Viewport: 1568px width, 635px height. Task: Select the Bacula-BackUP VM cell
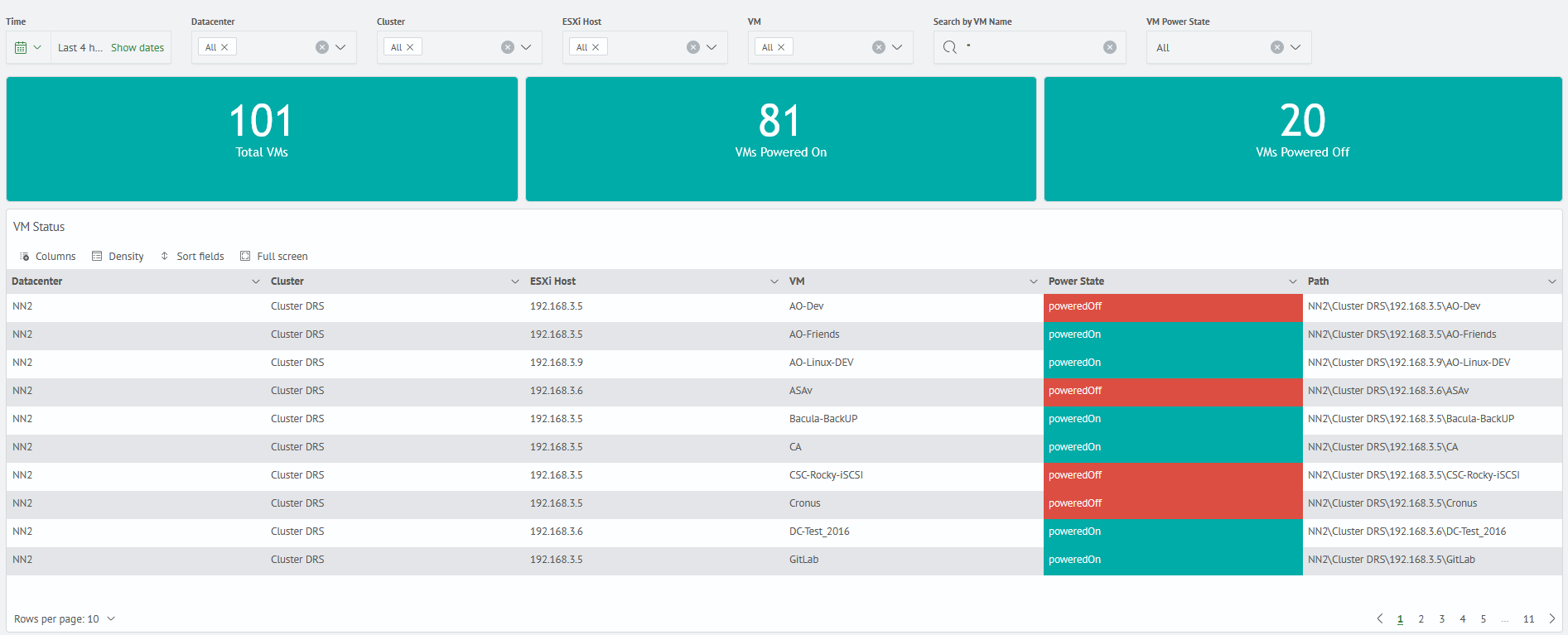point(914,419)
